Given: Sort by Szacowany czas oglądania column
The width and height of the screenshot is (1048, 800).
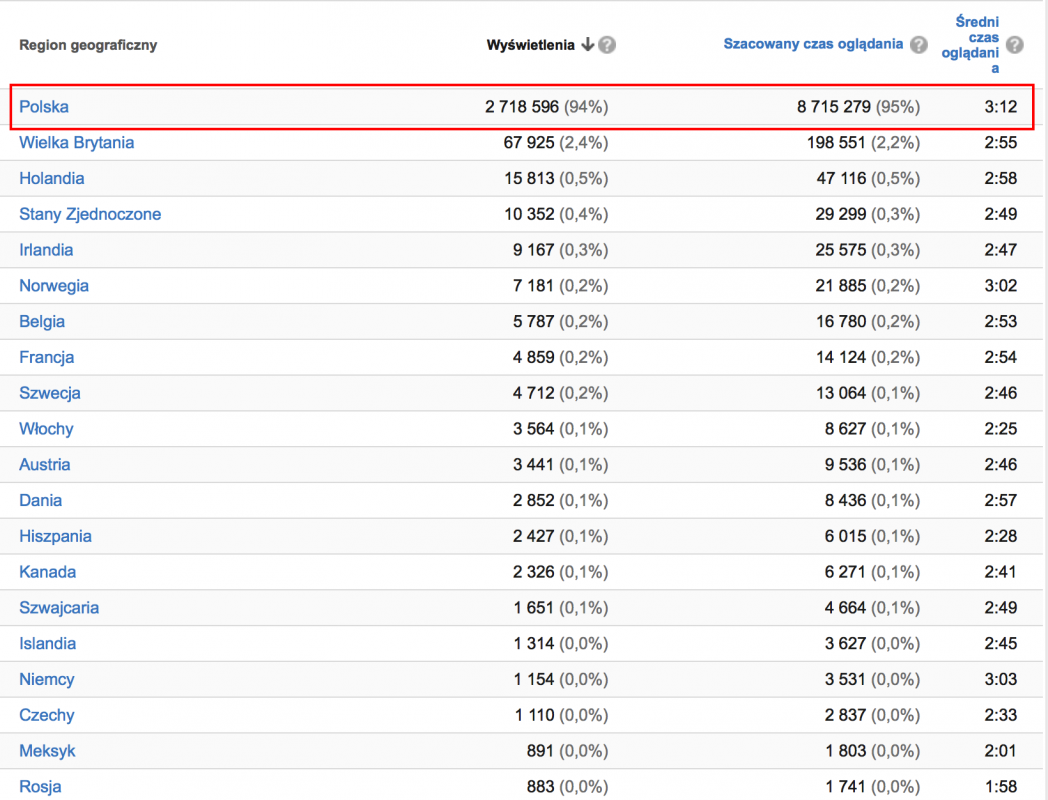Looking at the screenshot, I should coord(813,45).
